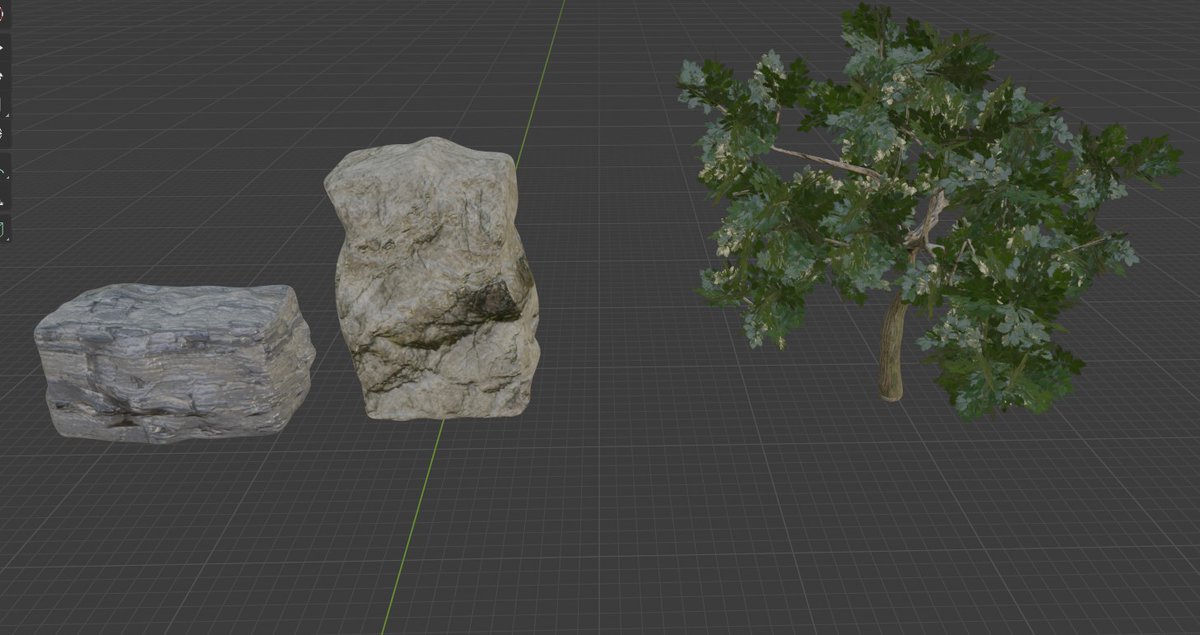
Task: Choose the green Add Cube tool
Action: point(3,229)
